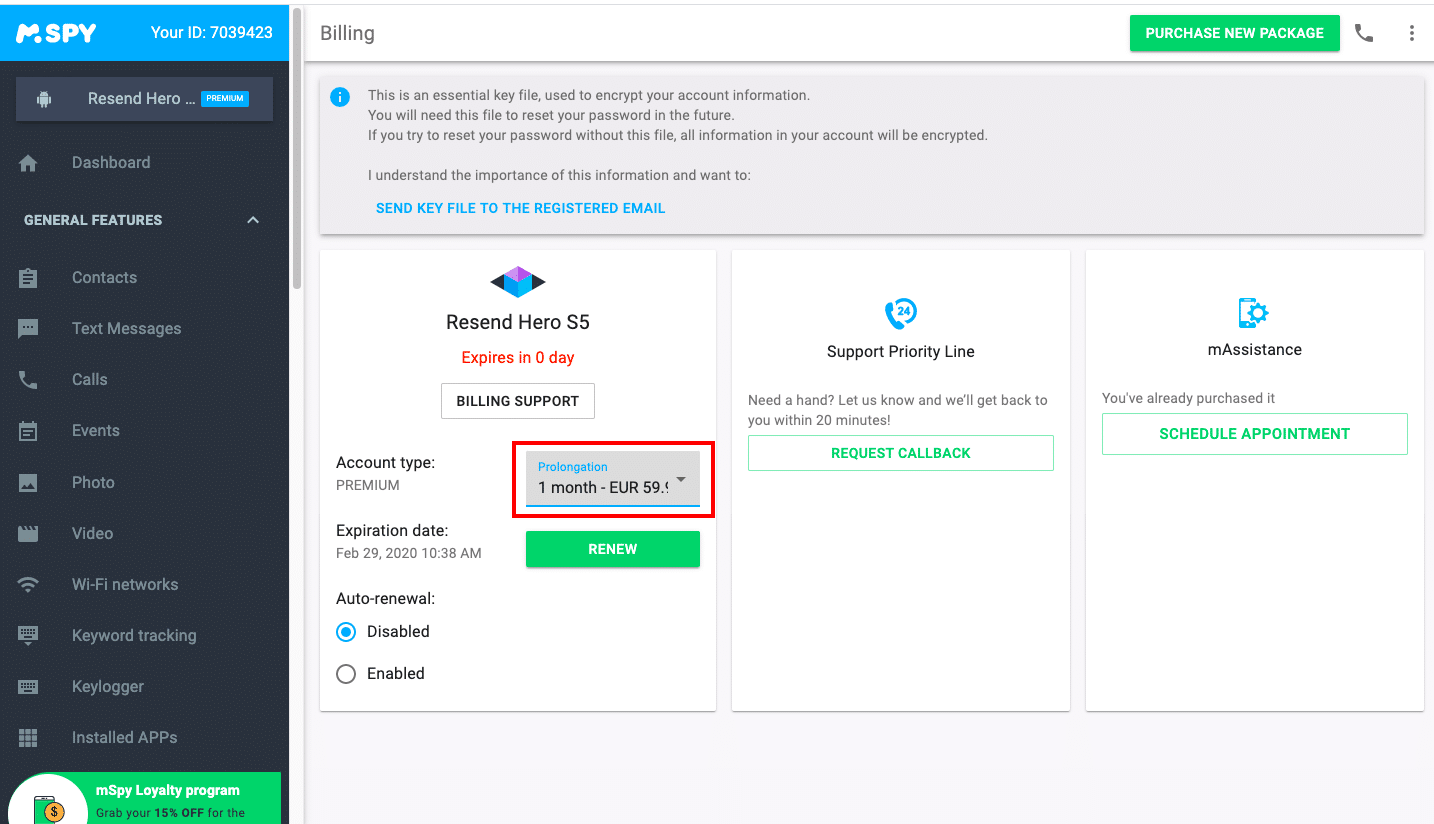Viewport: 1434px width, 824px height.
Task: Click the Keyword tracking keyboard icon
Action: click(x=28, y=636)
